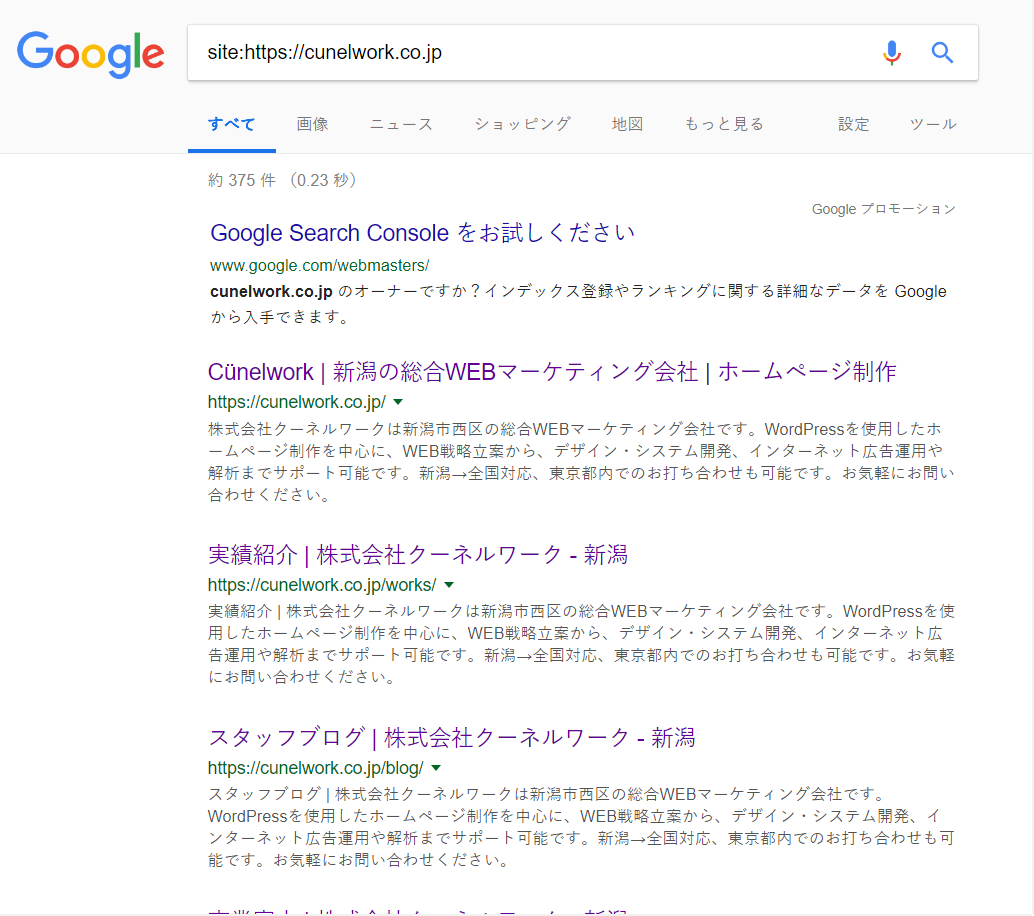Open the ニュース tab

point(401,124)
